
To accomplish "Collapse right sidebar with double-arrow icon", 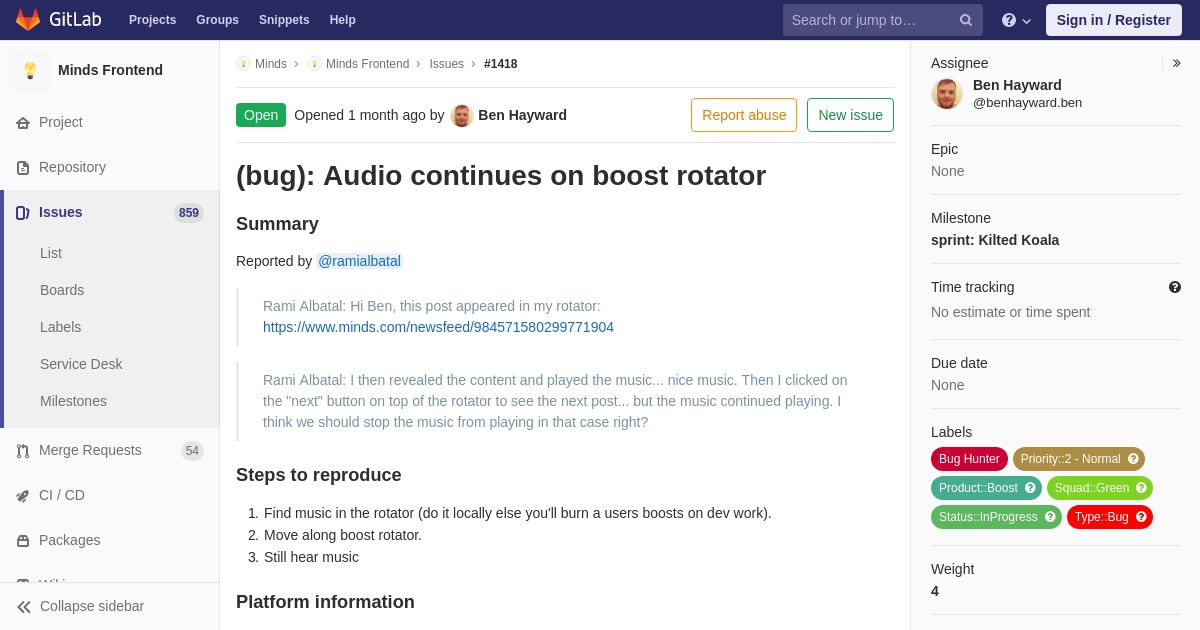I will (x=1176, y=63).
